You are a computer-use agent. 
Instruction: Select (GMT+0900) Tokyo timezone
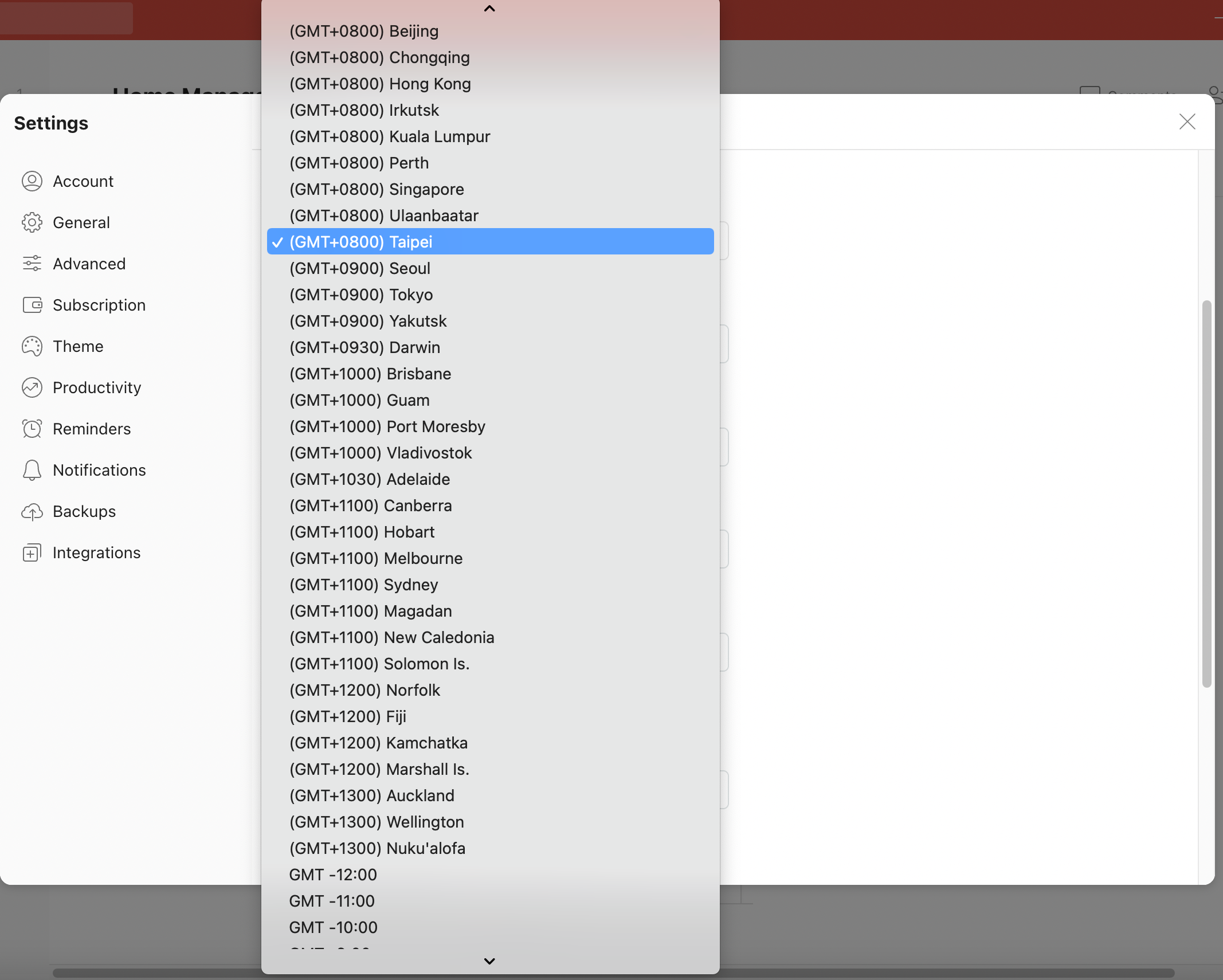point(360,294)
